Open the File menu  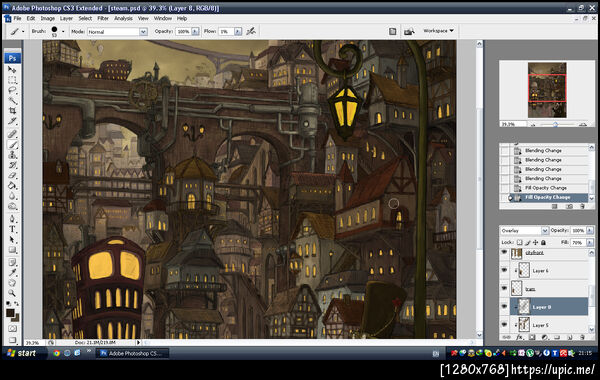pos(17,18)
